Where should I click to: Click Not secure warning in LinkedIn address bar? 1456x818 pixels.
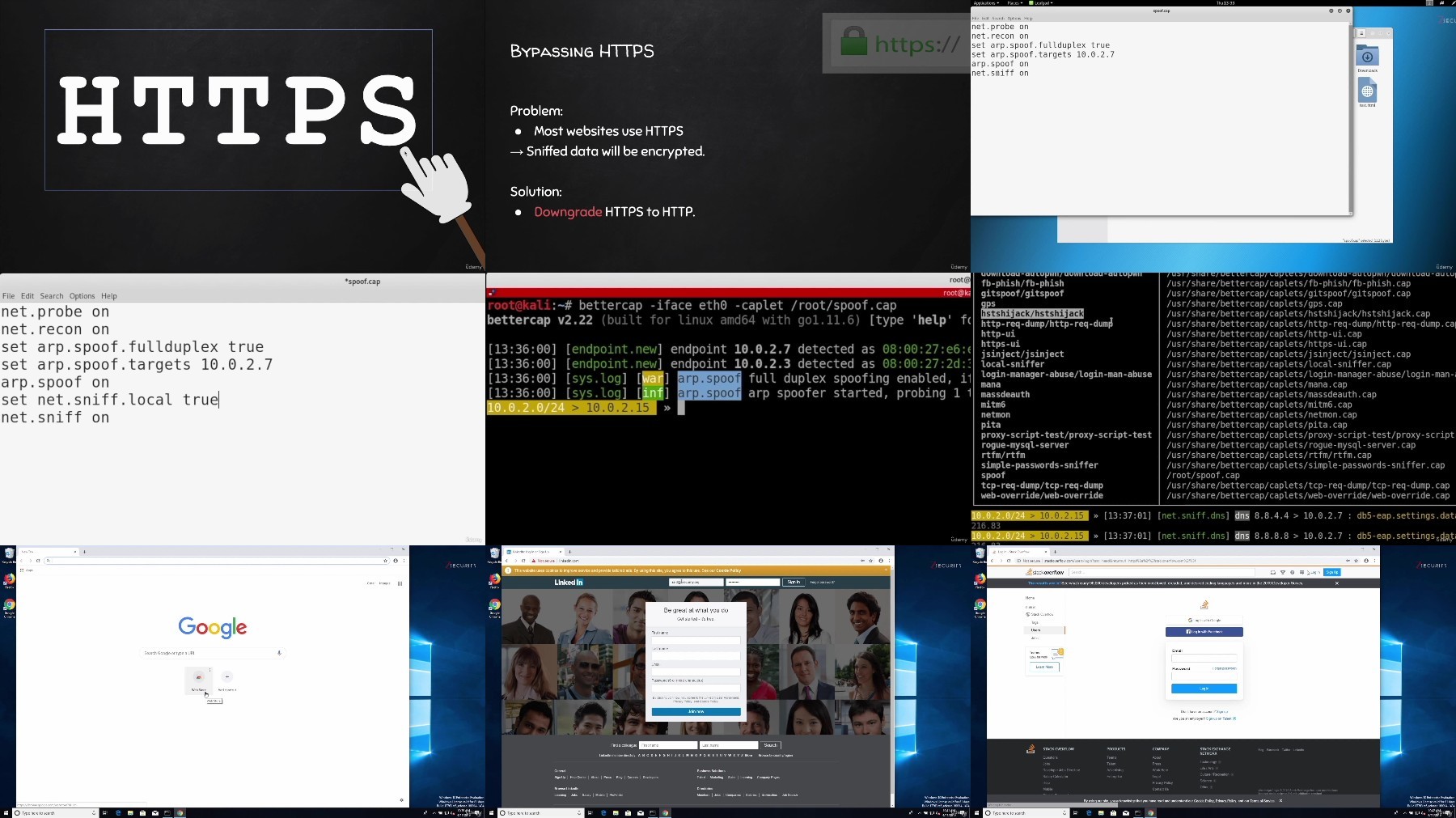pyautogui.click(x=544, y=561)
